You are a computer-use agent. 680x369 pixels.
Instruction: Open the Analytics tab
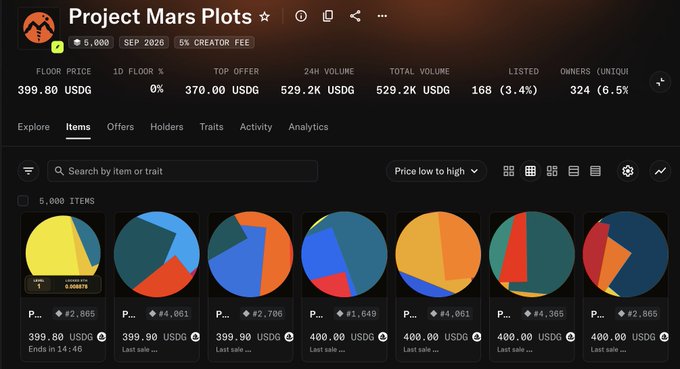pyautogui.click(x=308, y=127)
